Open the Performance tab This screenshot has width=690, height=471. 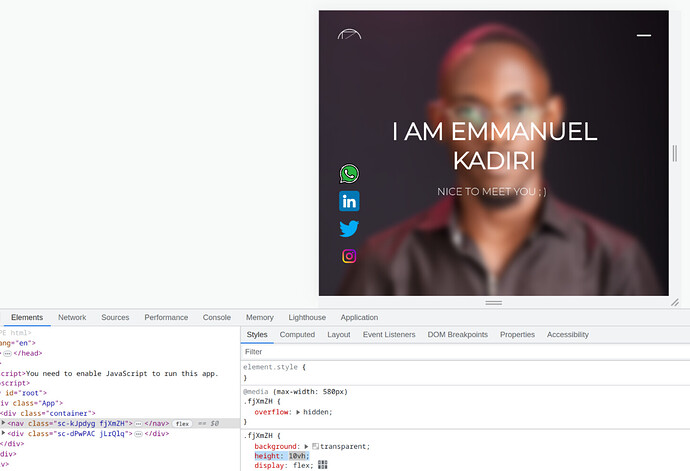coord(166,317)
